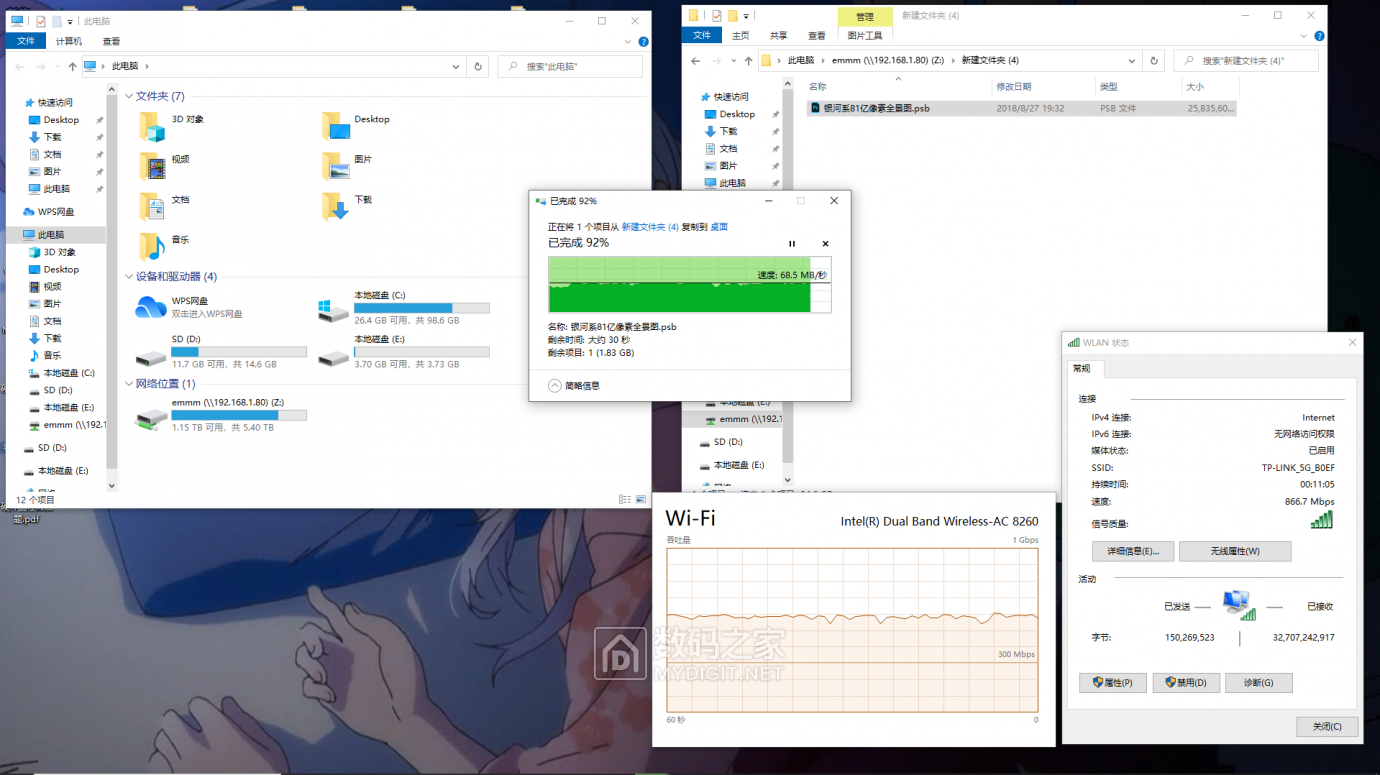Go up one level in 此电脑 window
Viewport: 1380px width, 775px height.
click(72, 67)
